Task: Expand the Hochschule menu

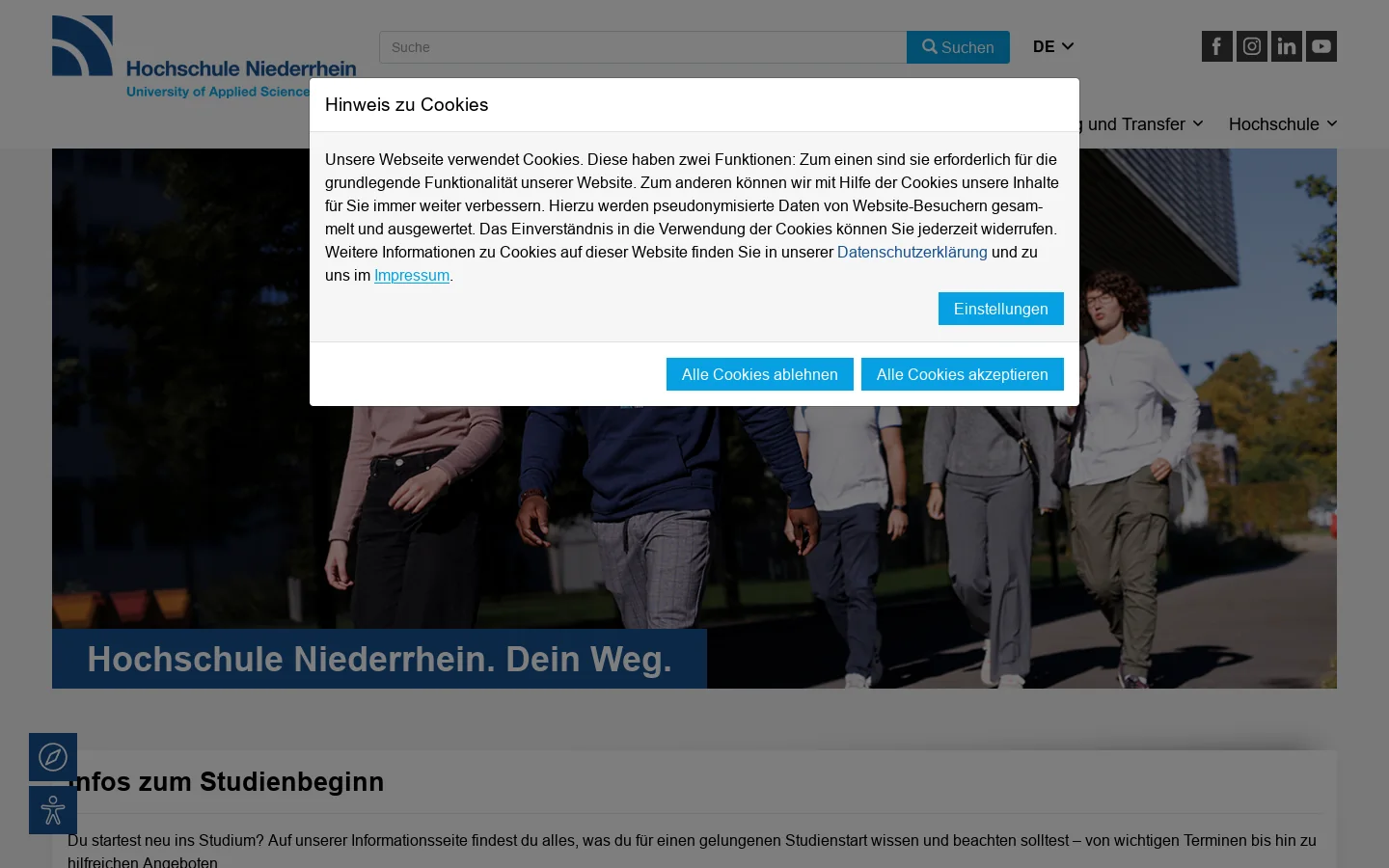Action: (1283, 123)
